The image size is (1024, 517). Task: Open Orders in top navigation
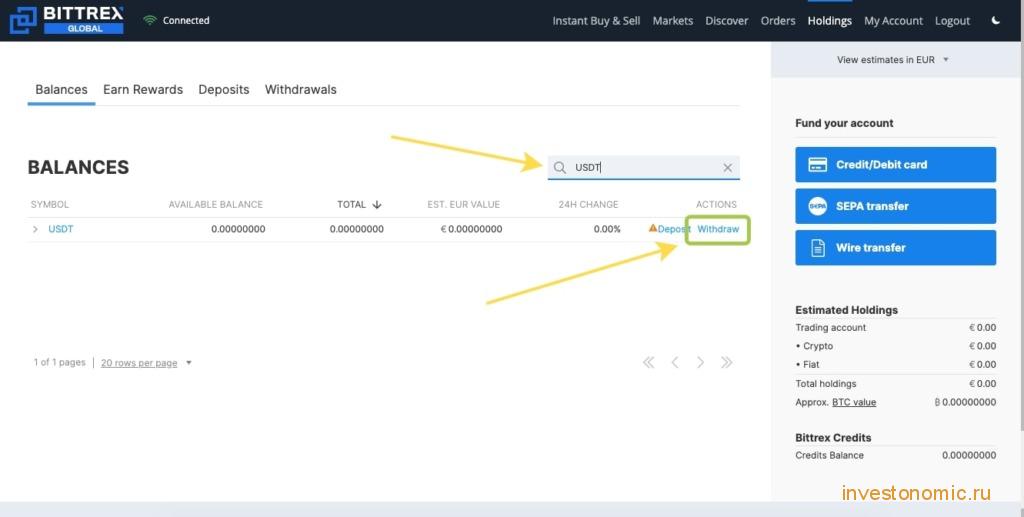778,21
